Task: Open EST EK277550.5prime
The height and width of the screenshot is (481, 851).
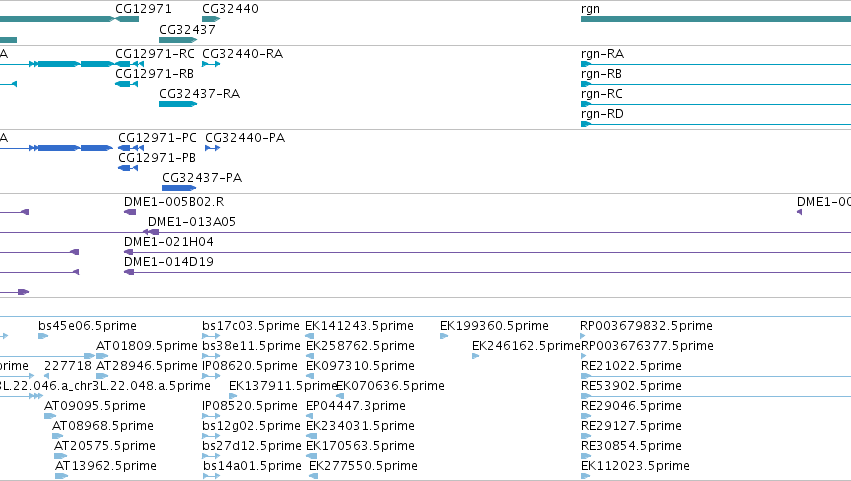Action: point(363,466)
